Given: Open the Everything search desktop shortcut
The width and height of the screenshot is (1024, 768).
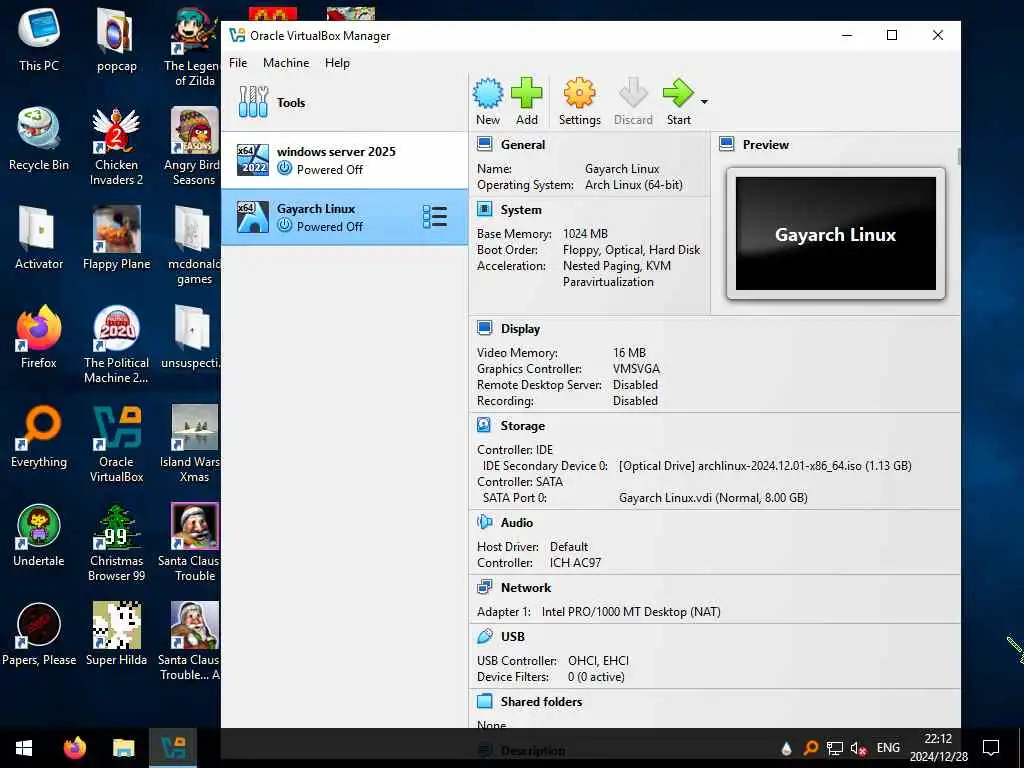Looking at the screenshot, I should [x=39, y=436].
